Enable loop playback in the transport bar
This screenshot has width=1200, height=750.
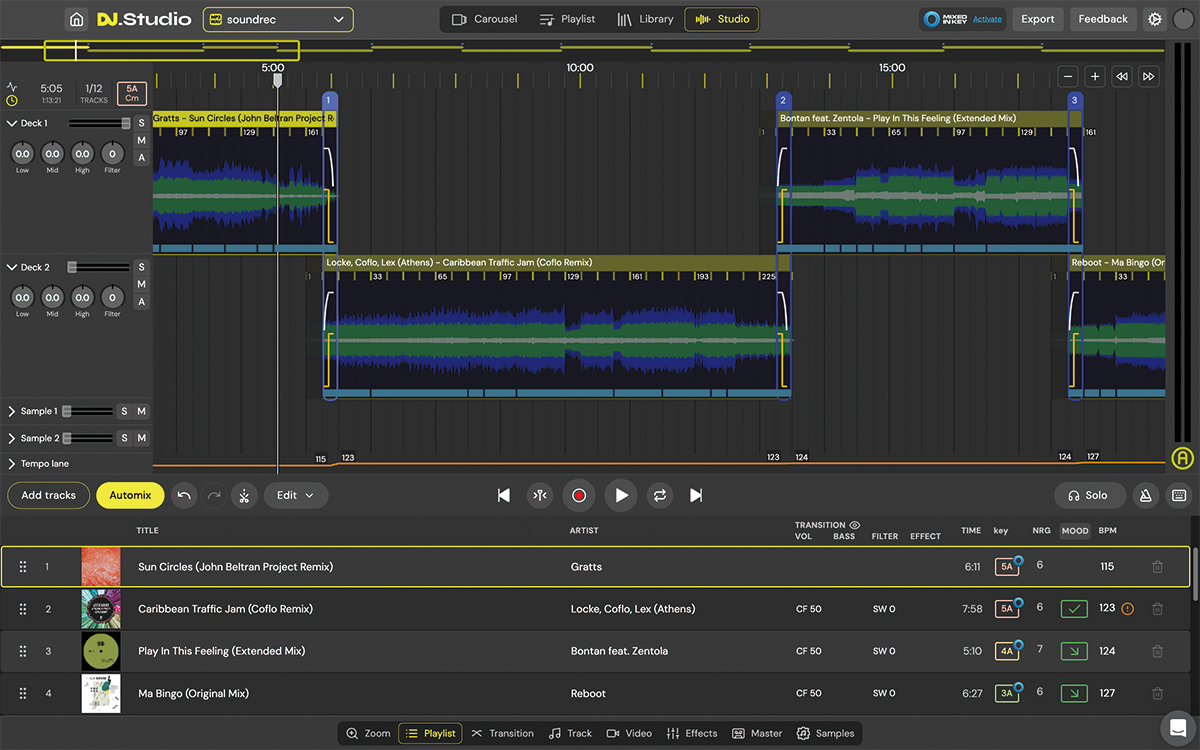pyautogui.click(x=657, y=495)
